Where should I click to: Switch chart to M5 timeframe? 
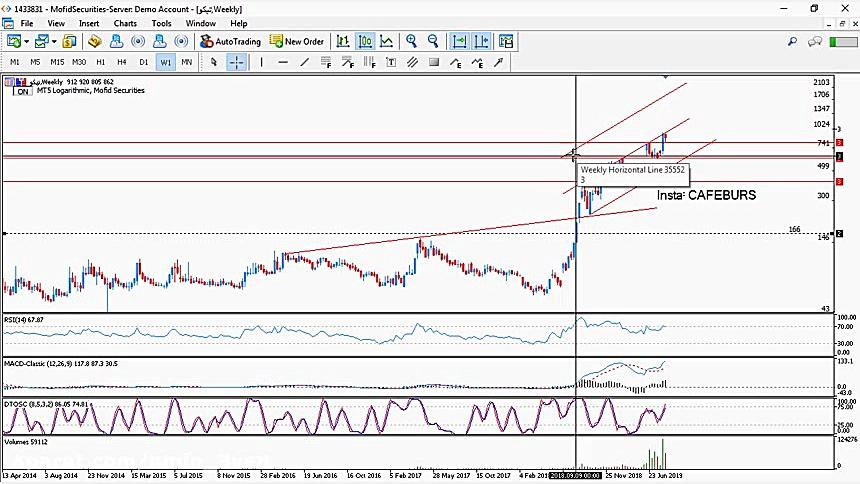click(35, 62)
